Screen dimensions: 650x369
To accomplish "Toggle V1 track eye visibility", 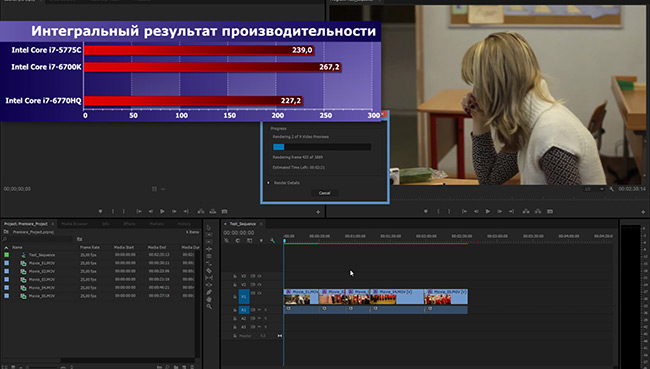I will pyautogui.click(x=260, y=293).
